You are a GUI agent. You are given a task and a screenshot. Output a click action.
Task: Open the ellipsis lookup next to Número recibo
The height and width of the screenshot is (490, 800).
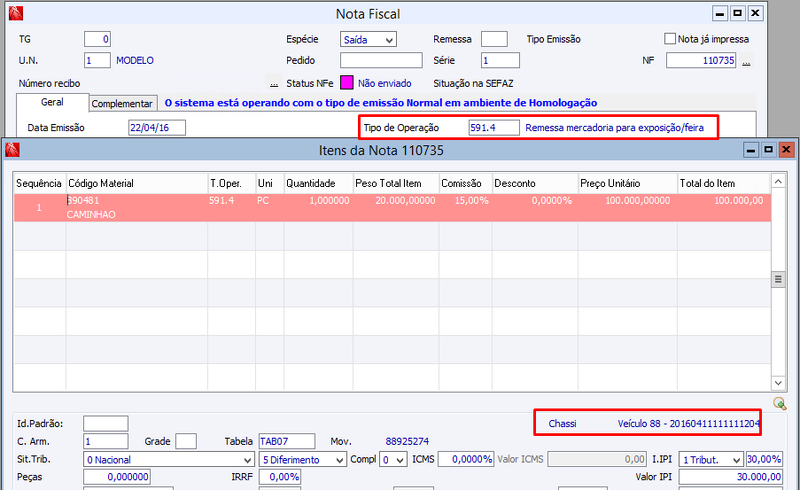coord(274,84)
